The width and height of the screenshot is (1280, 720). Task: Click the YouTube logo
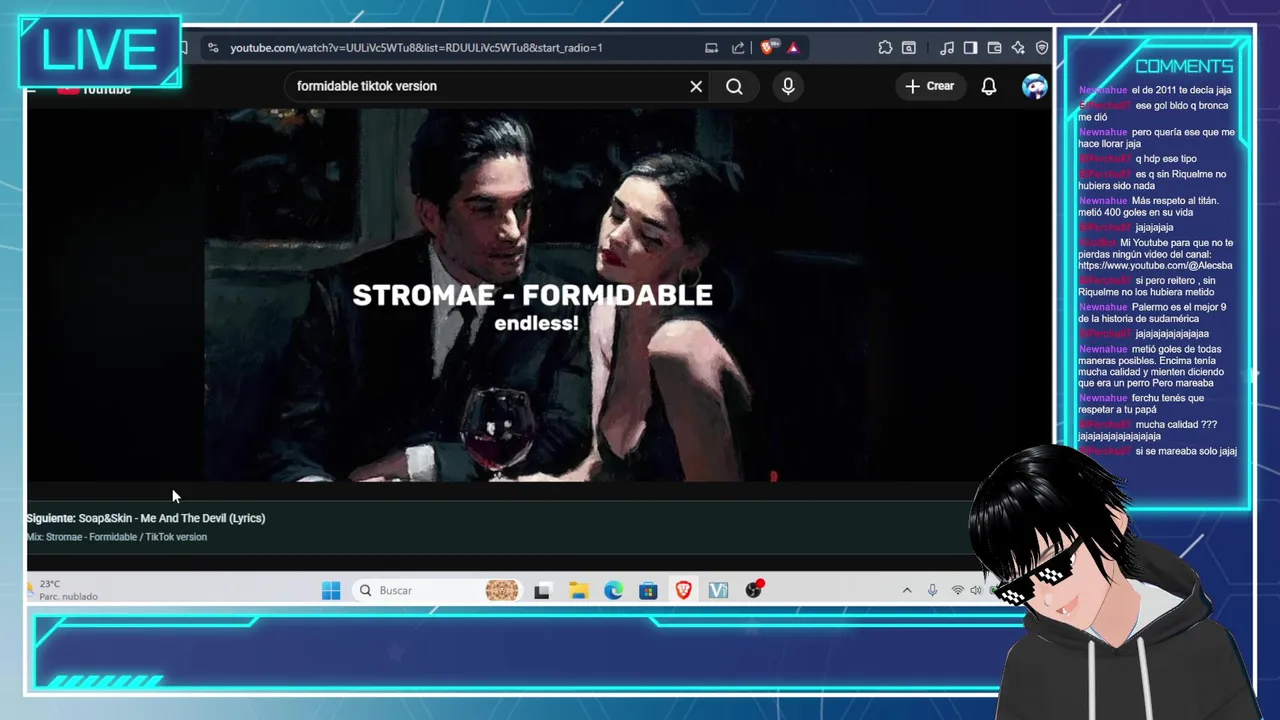pyautogui.click(x=94, y=89)
